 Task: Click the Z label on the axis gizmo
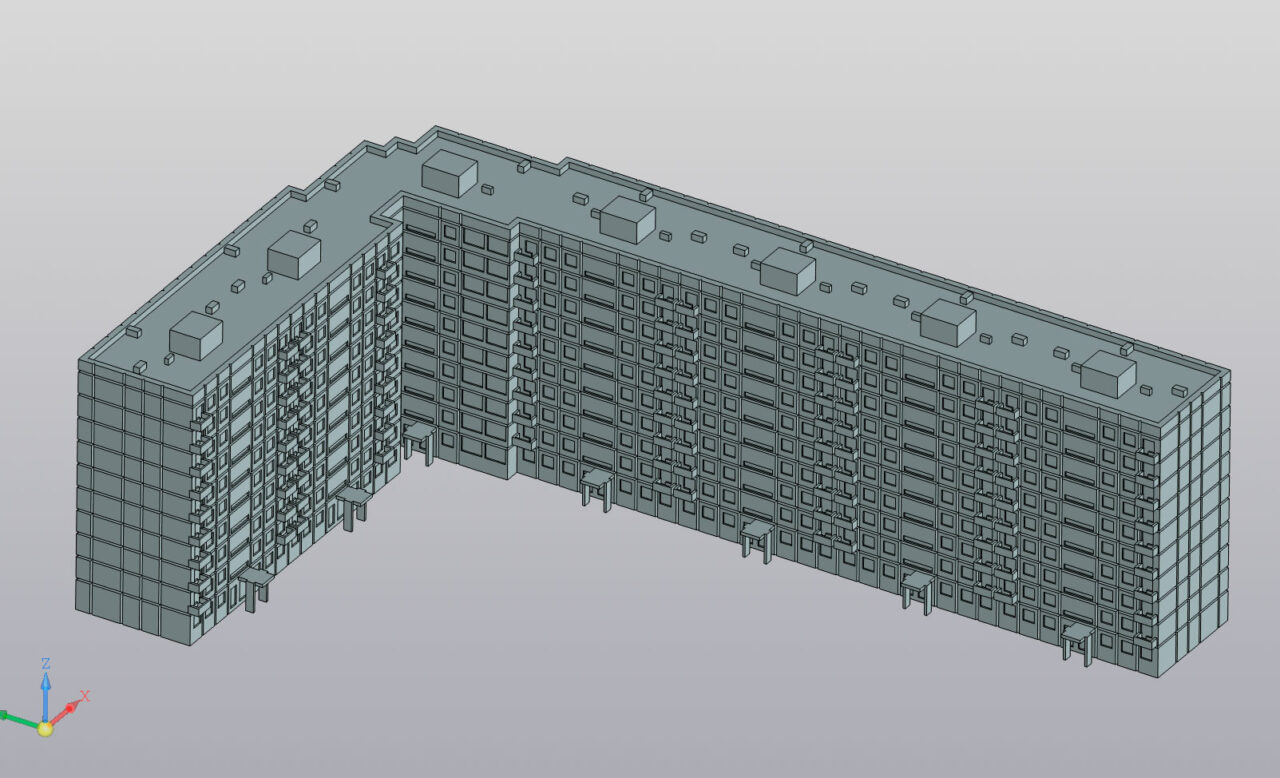(46, 663)
